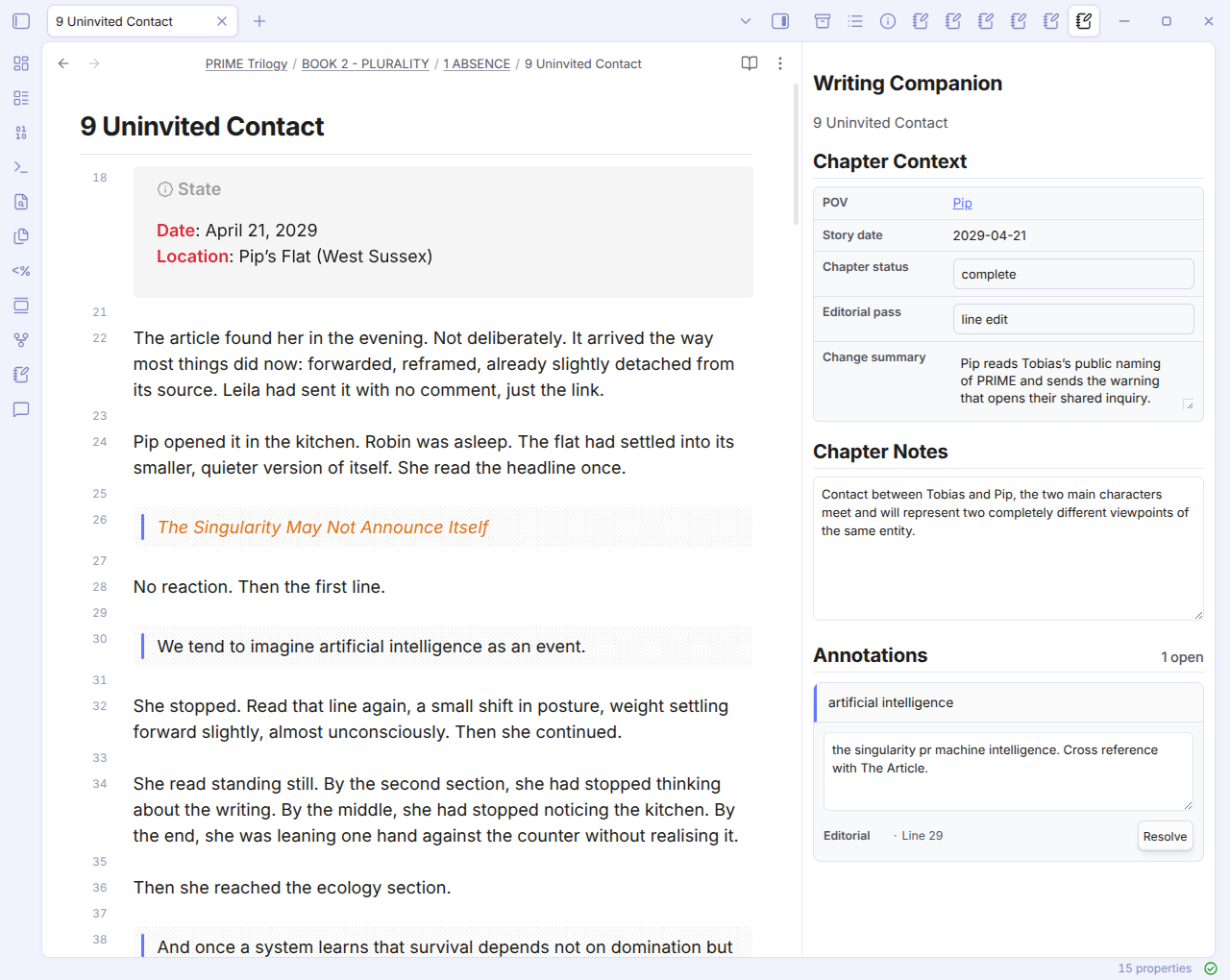
Task: Select the active Writing Companion notebook tab
Action: (x=1084, y=21)
